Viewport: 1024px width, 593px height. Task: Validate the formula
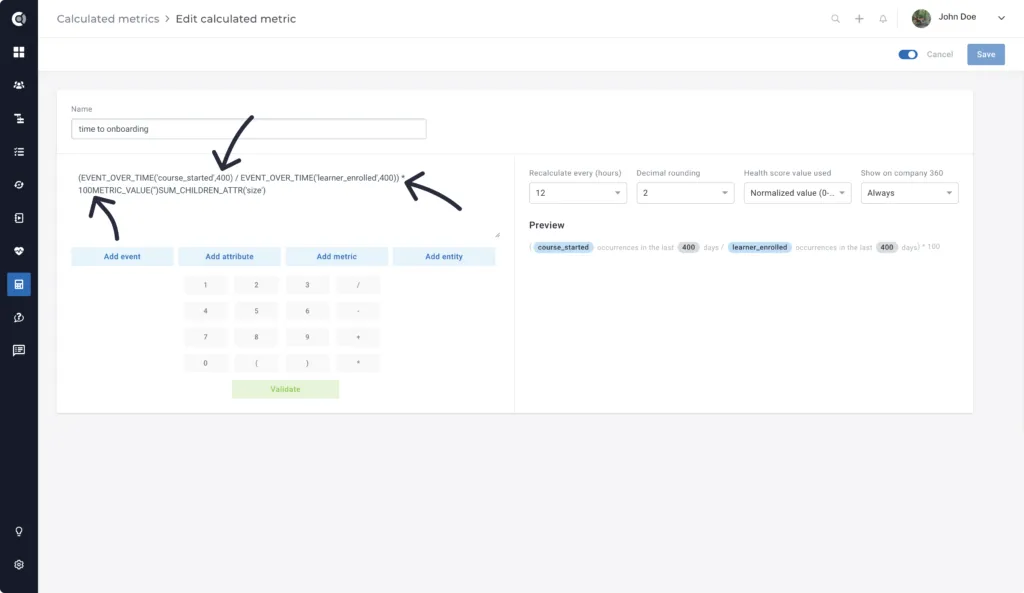coord(285,389)
